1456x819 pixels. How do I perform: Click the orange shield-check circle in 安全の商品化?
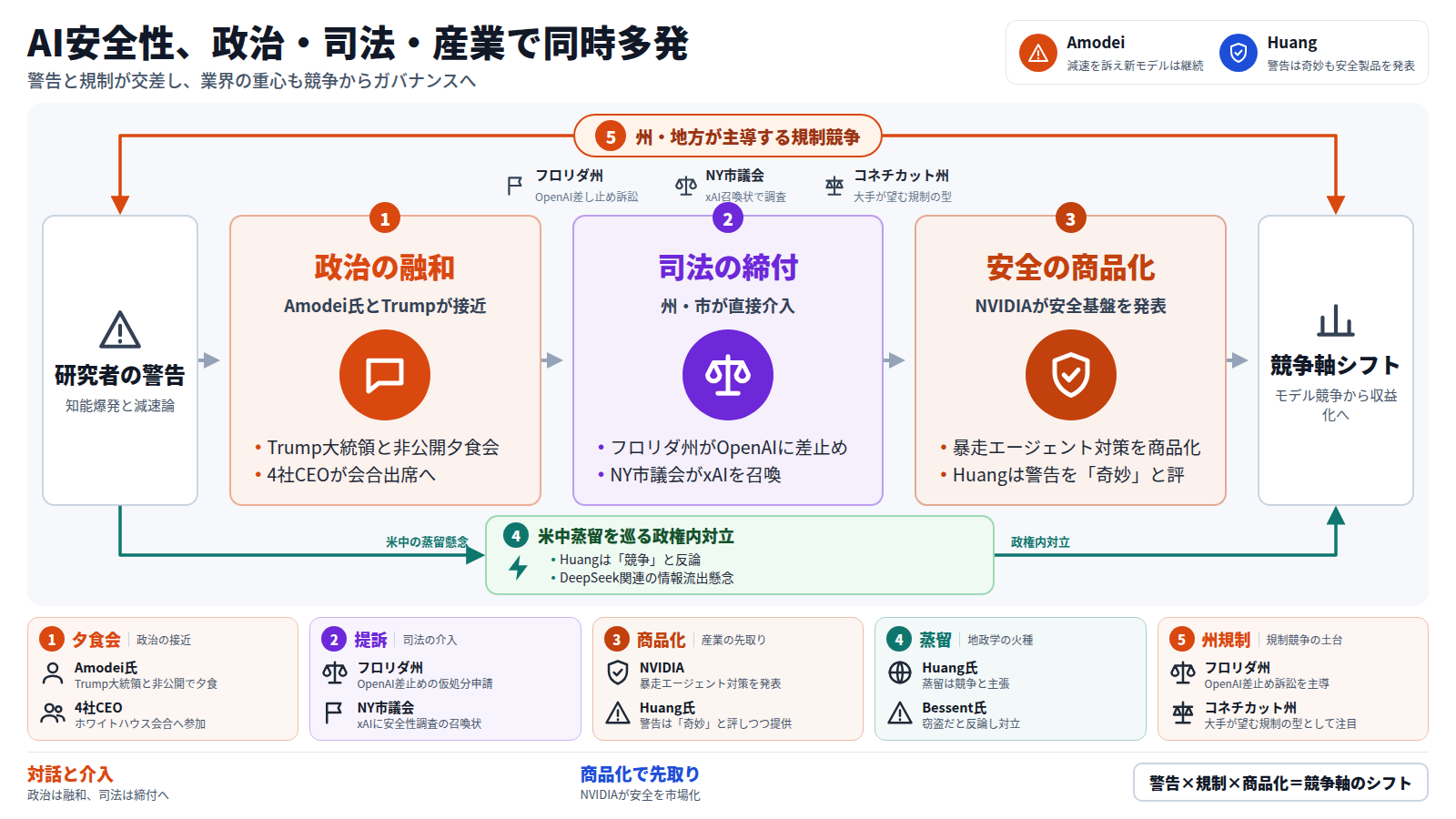tap(1070, 375)
